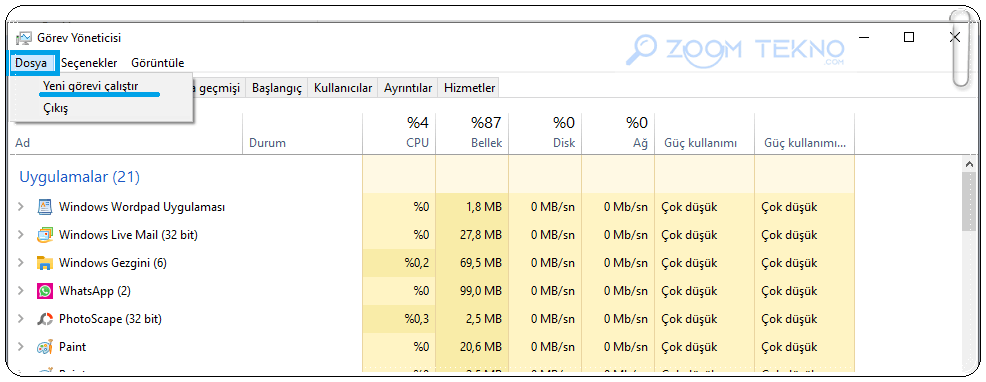Viewport: 986px width, 382px height.
Task: Click the Windows Wordpad application icon
Action: [45, 207]
